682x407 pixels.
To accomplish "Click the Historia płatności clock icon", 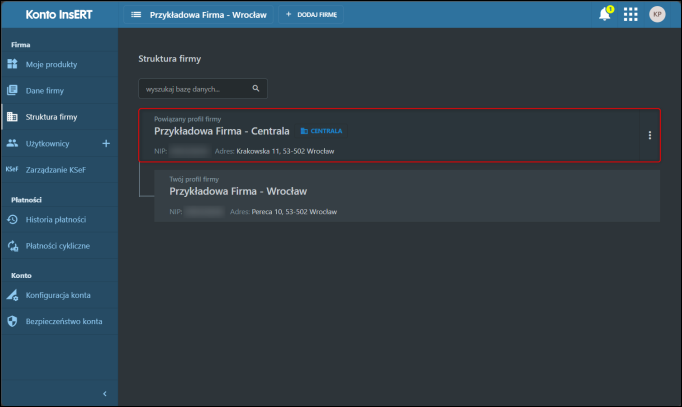I will click(x=12, y=219).
